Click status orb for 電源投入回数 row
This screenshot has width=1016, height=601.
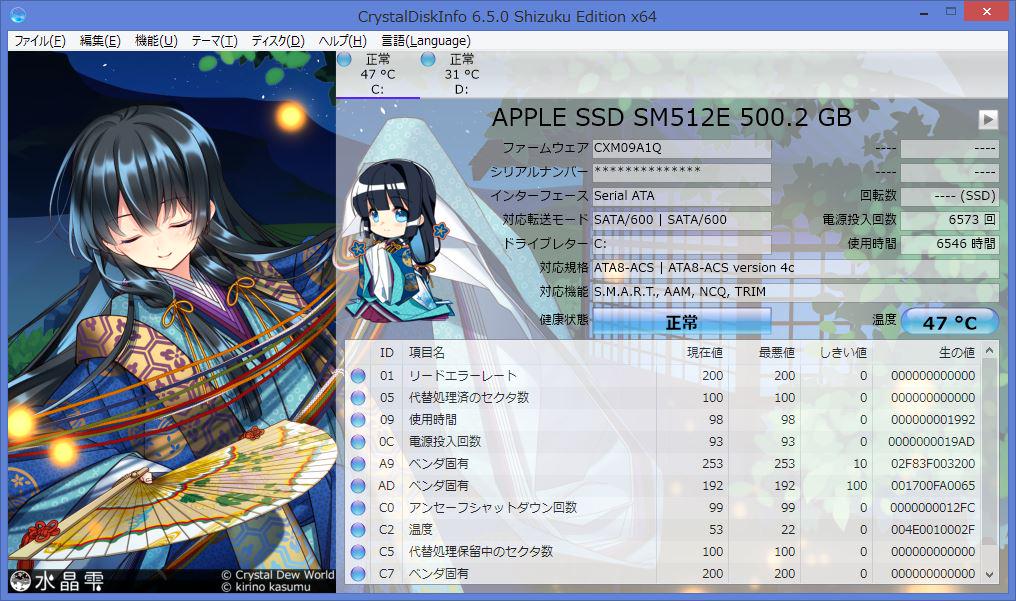(358, 442)
